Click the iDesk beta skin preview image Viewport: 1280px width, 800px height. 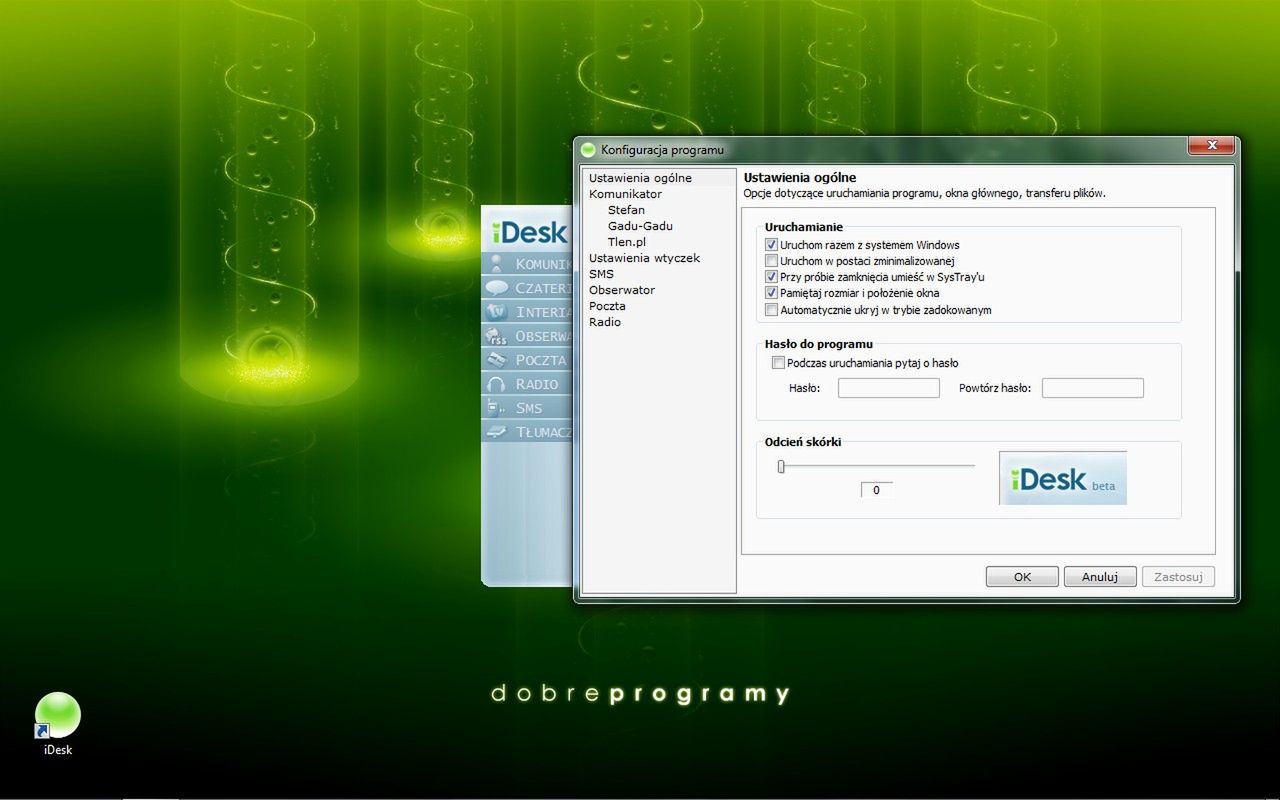click(x=1063, y=478)
